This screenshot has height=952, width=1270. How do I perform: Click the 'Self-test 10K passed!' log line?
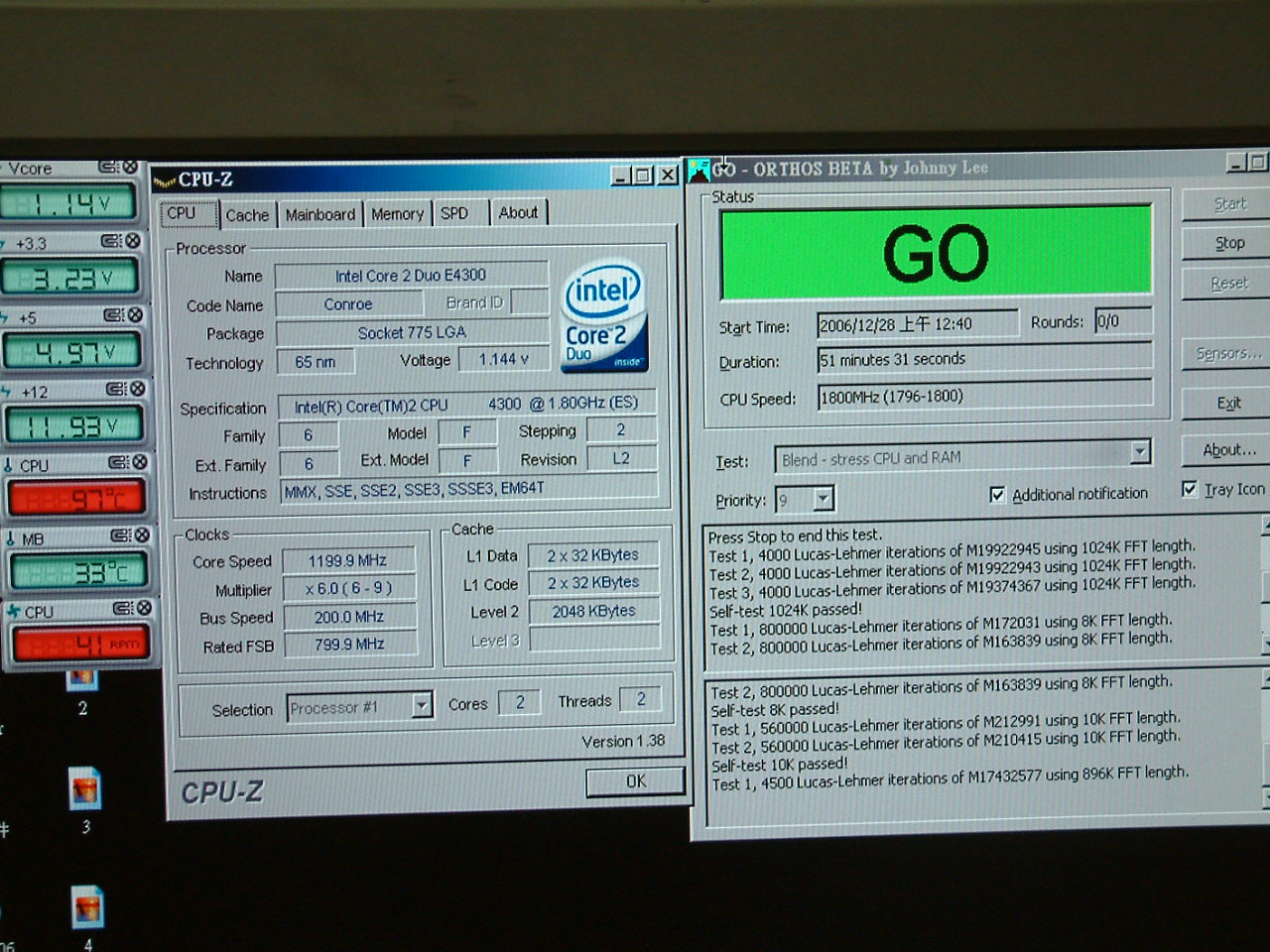[780, 765]
